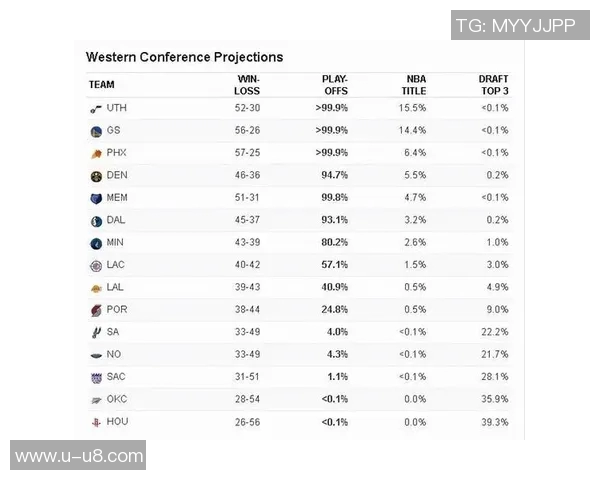
Task: Click the LA Clippers logo icon
Action: (x=96, y=265)
